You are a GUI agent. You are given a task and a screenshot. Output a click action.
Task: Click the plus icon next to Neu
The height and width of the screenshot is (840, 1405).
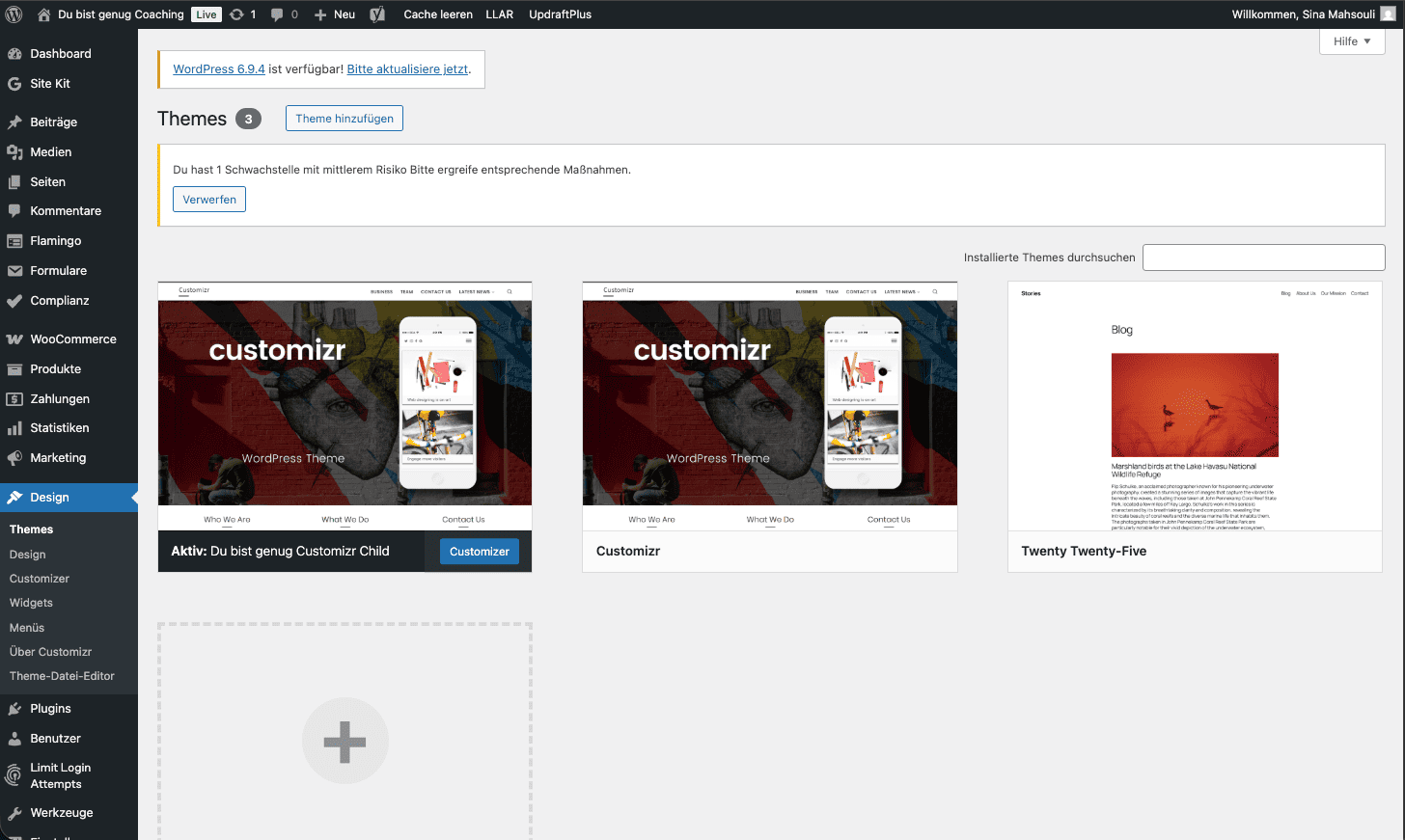click(x=320, y=14)
